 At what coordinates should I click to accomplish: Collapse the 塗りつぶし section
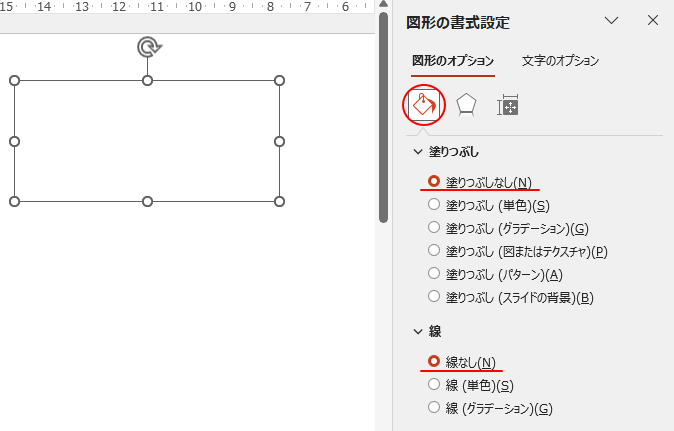418,152
